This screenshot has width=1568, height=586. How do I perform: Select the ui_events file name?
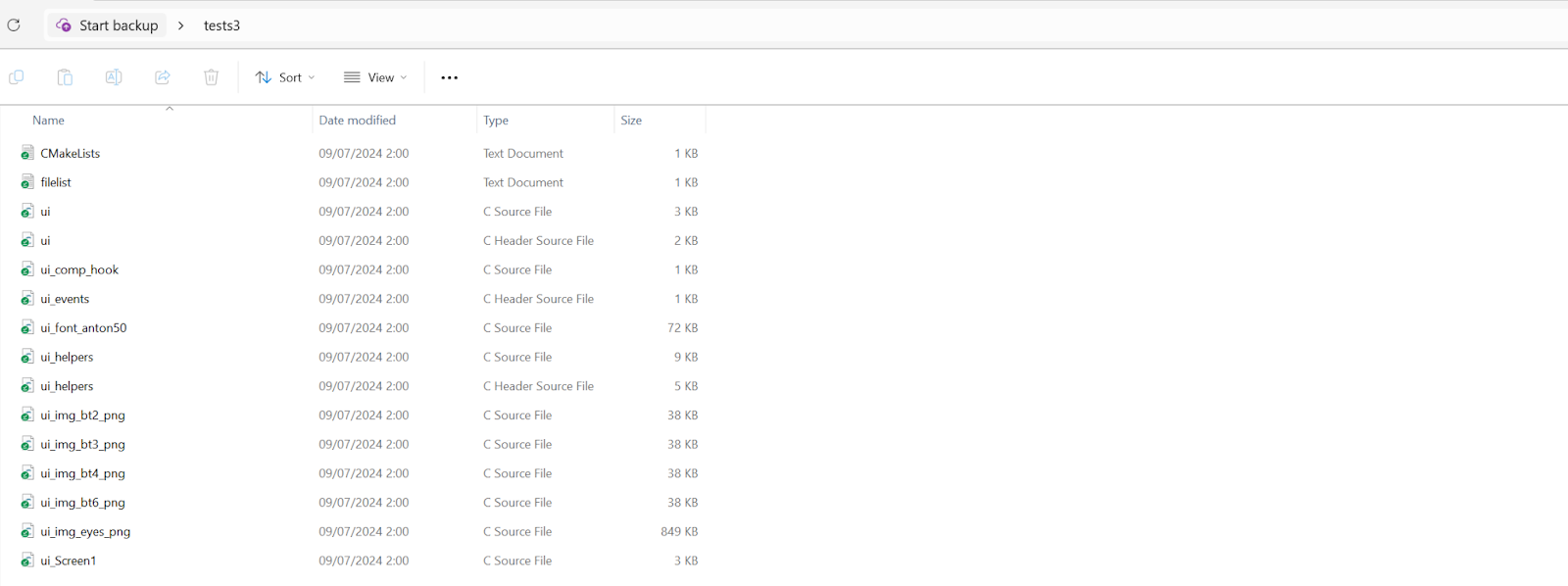click(65, 299)
